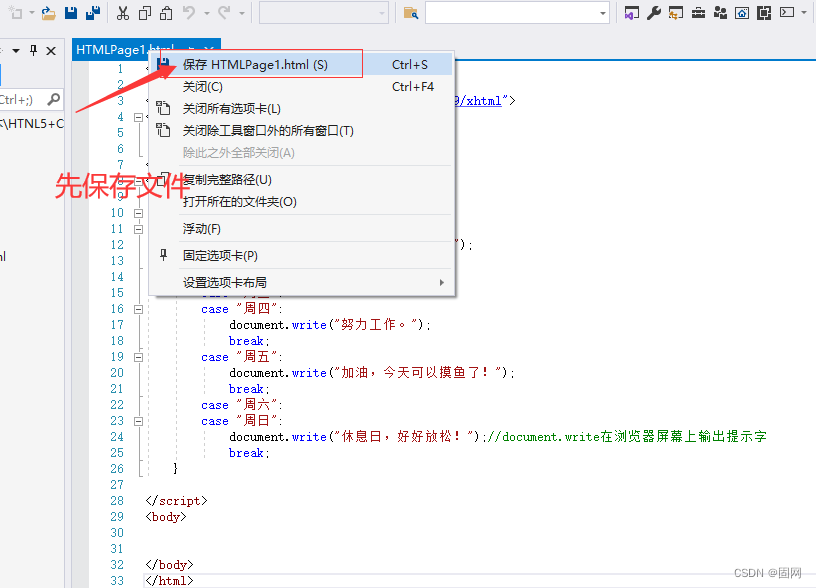Close the HTMLPage1.html tab with X
816x588 pixels.
coord(209,49)
